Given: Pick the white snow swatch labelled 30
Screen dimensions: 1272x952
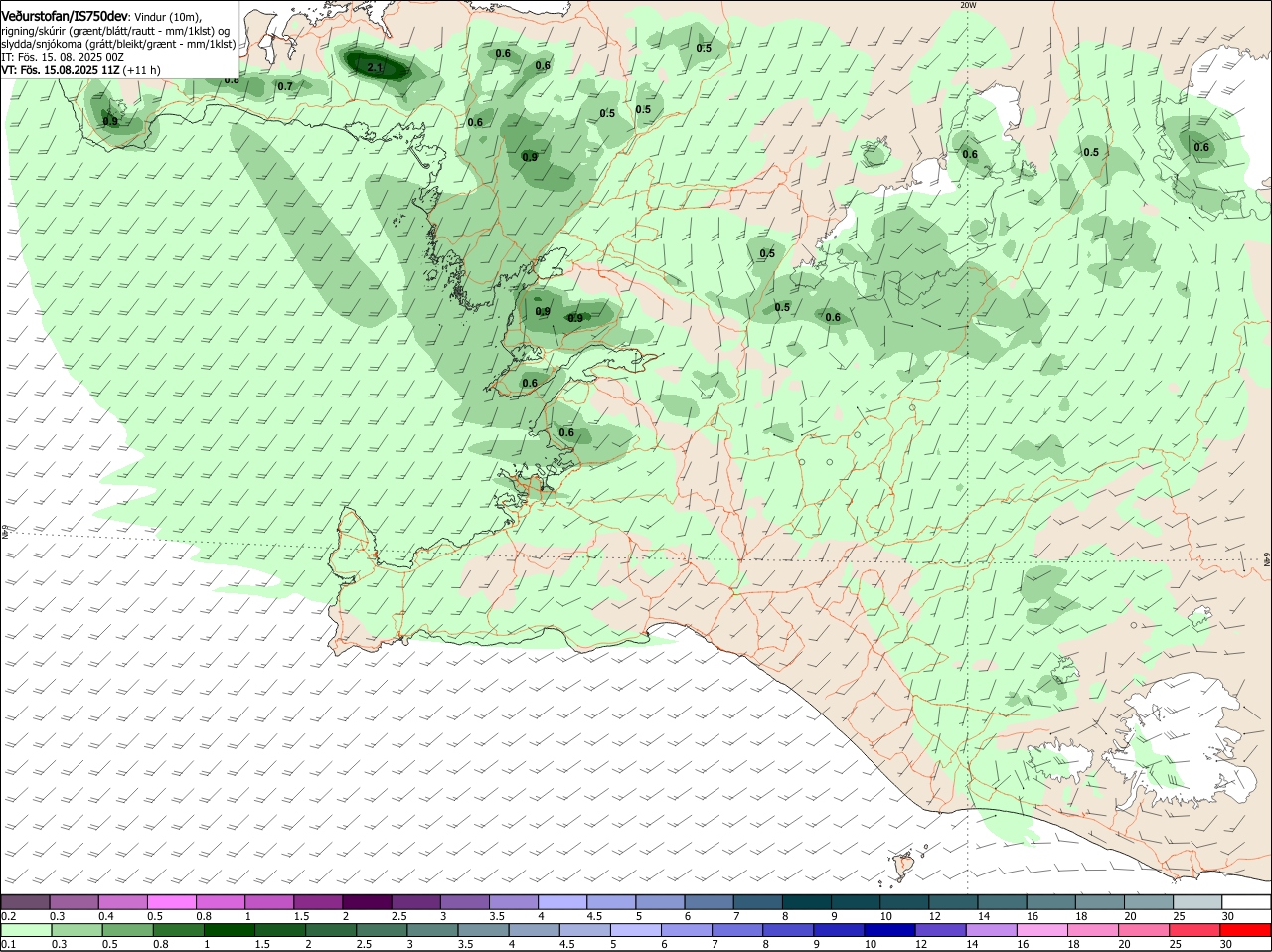Looking at the screenshot, I should pos(1246,901).
